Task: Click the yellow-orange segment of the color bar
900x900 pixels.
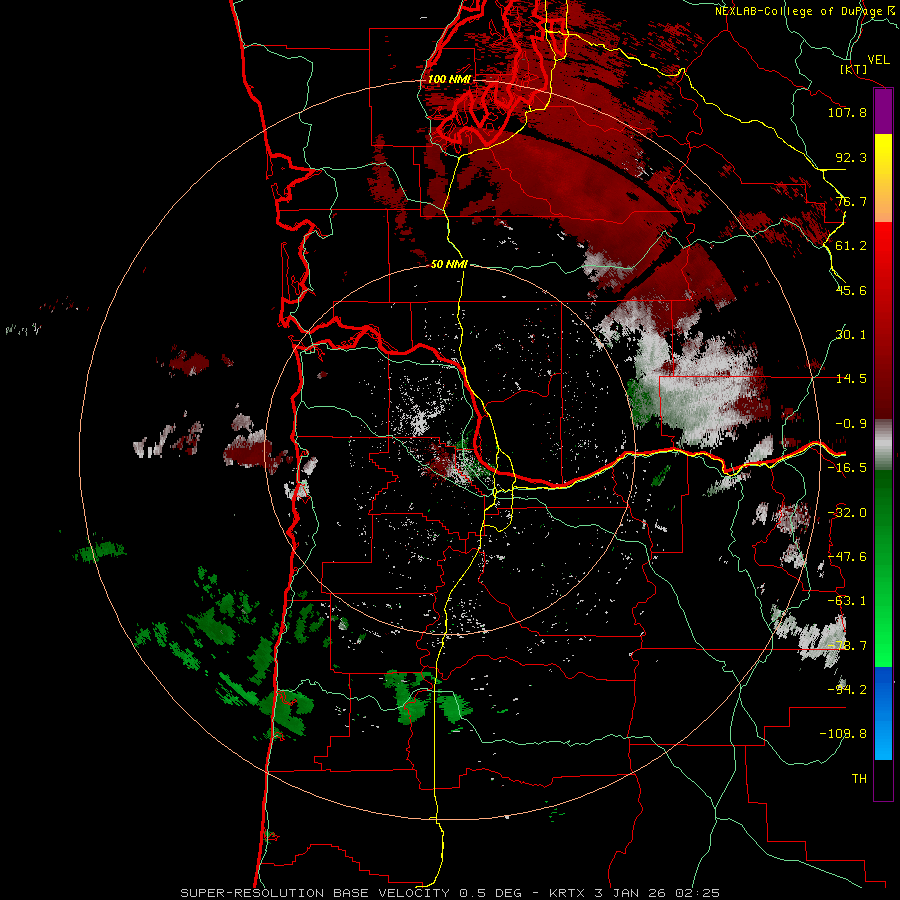Action: point(883,178)
